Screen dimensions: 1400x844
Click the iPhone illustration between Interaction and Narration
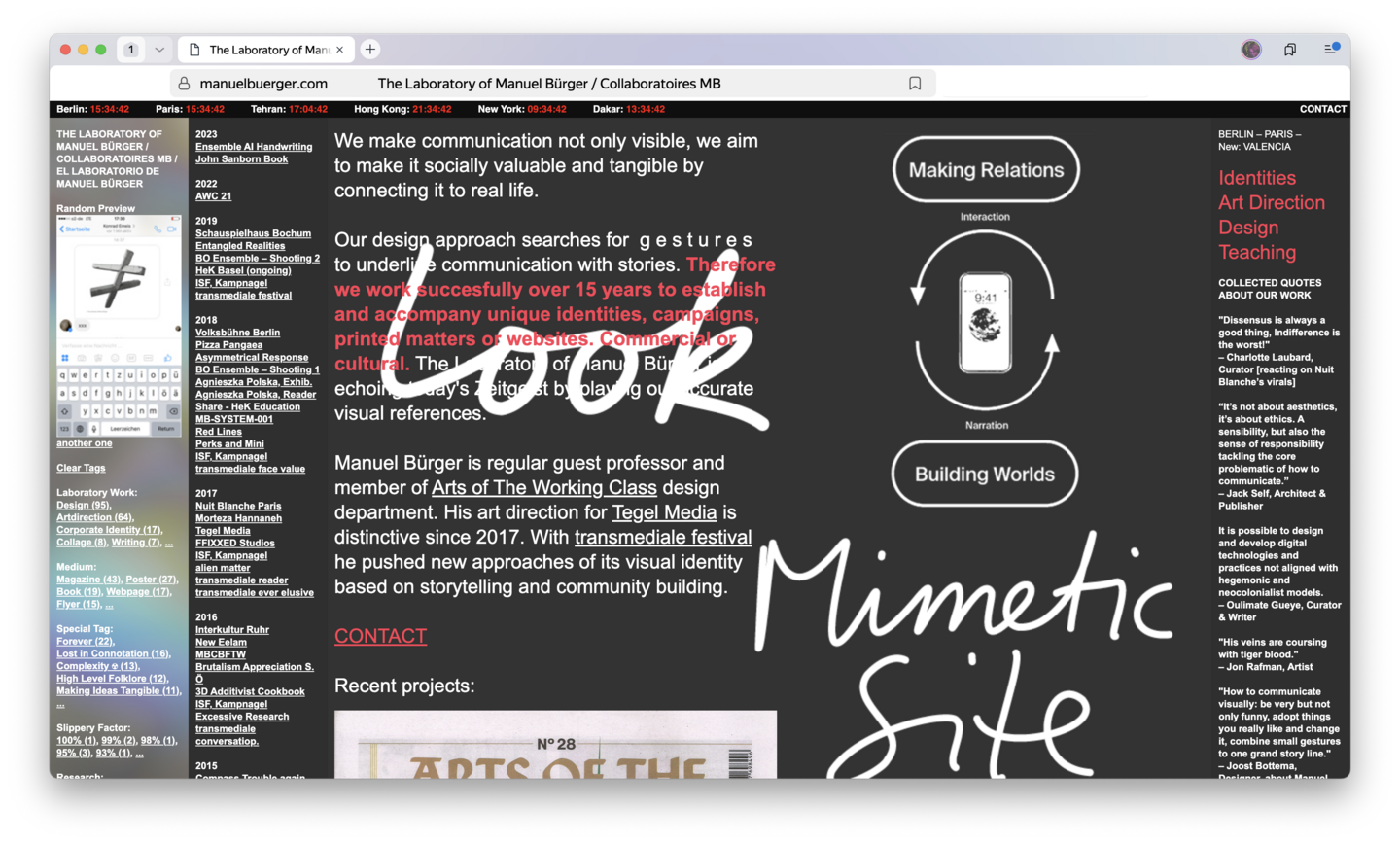[x=985, y=322]
